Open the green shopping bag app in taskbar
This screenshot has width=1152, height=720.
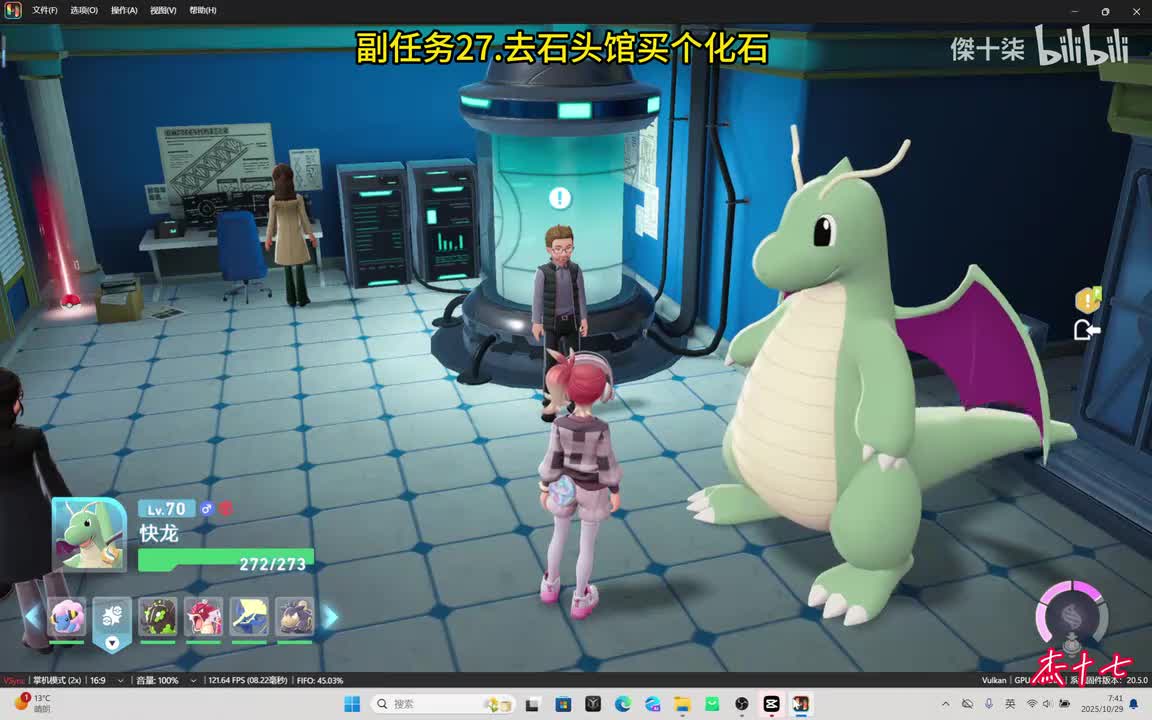click(x=712, y=704)
